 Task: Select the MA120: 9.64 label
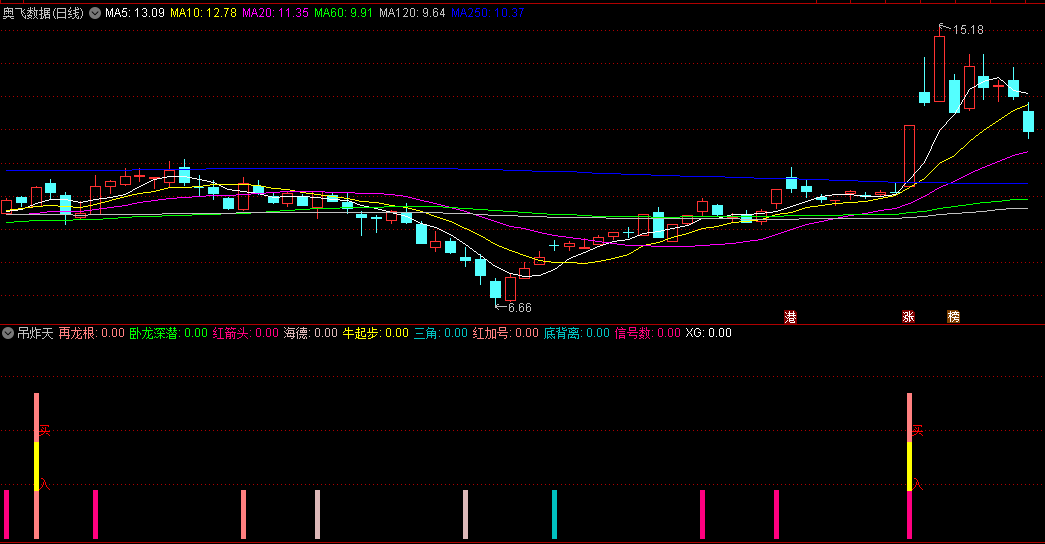point(412,13)
